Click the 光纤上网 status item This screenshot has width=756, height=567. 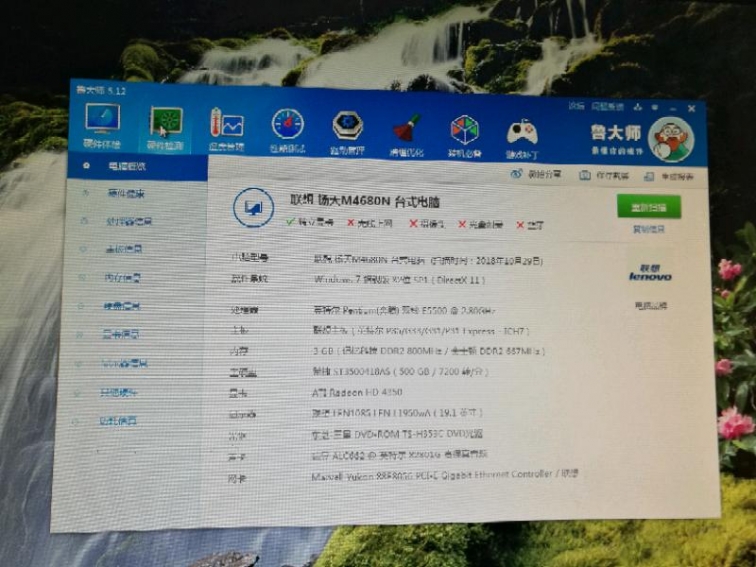[x=370, y=223]
